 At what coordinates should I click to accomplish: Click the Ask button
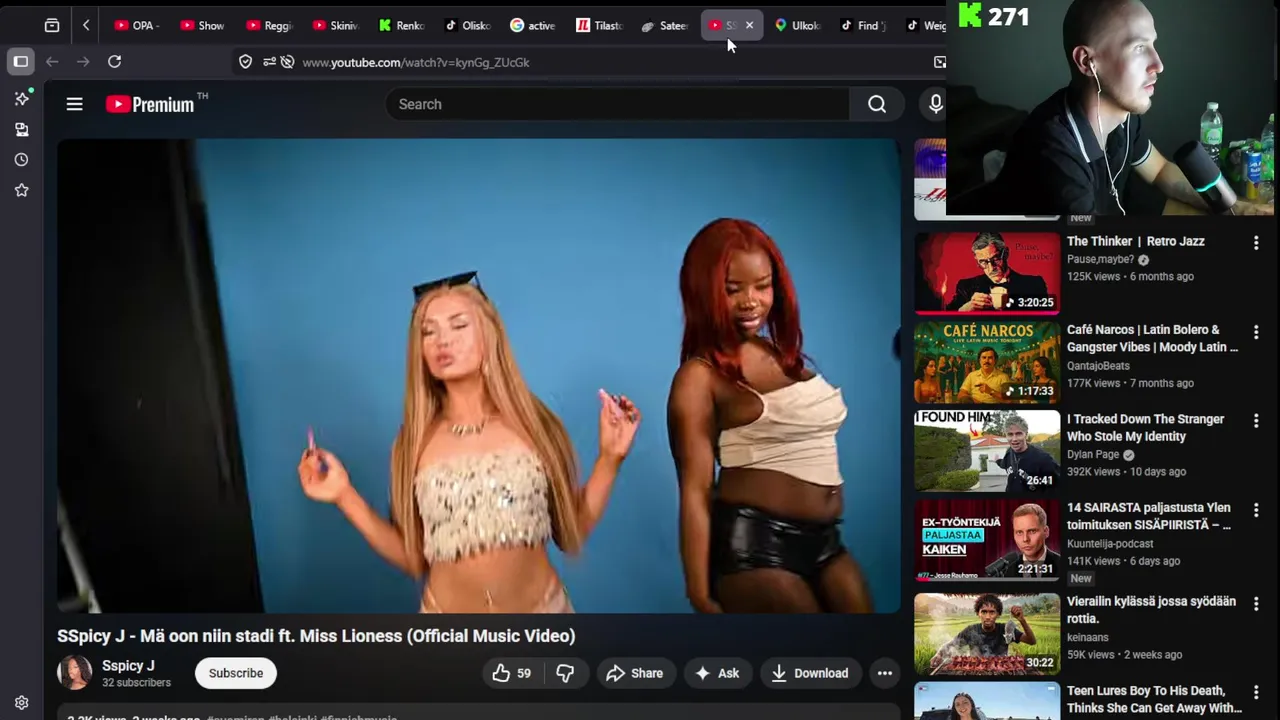717,673
